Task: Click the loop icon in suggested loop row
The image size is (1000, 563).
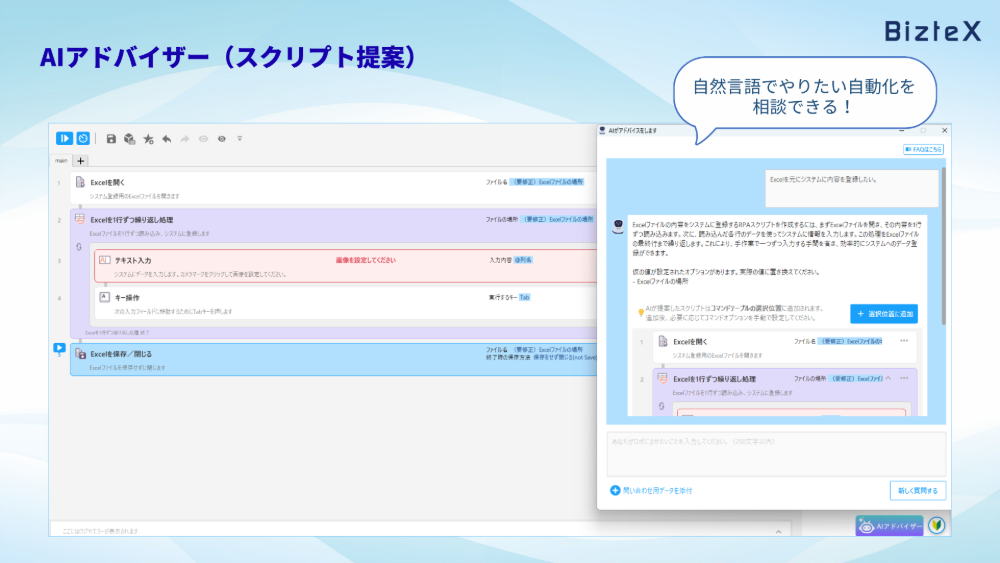Action: tap(663, 379)
